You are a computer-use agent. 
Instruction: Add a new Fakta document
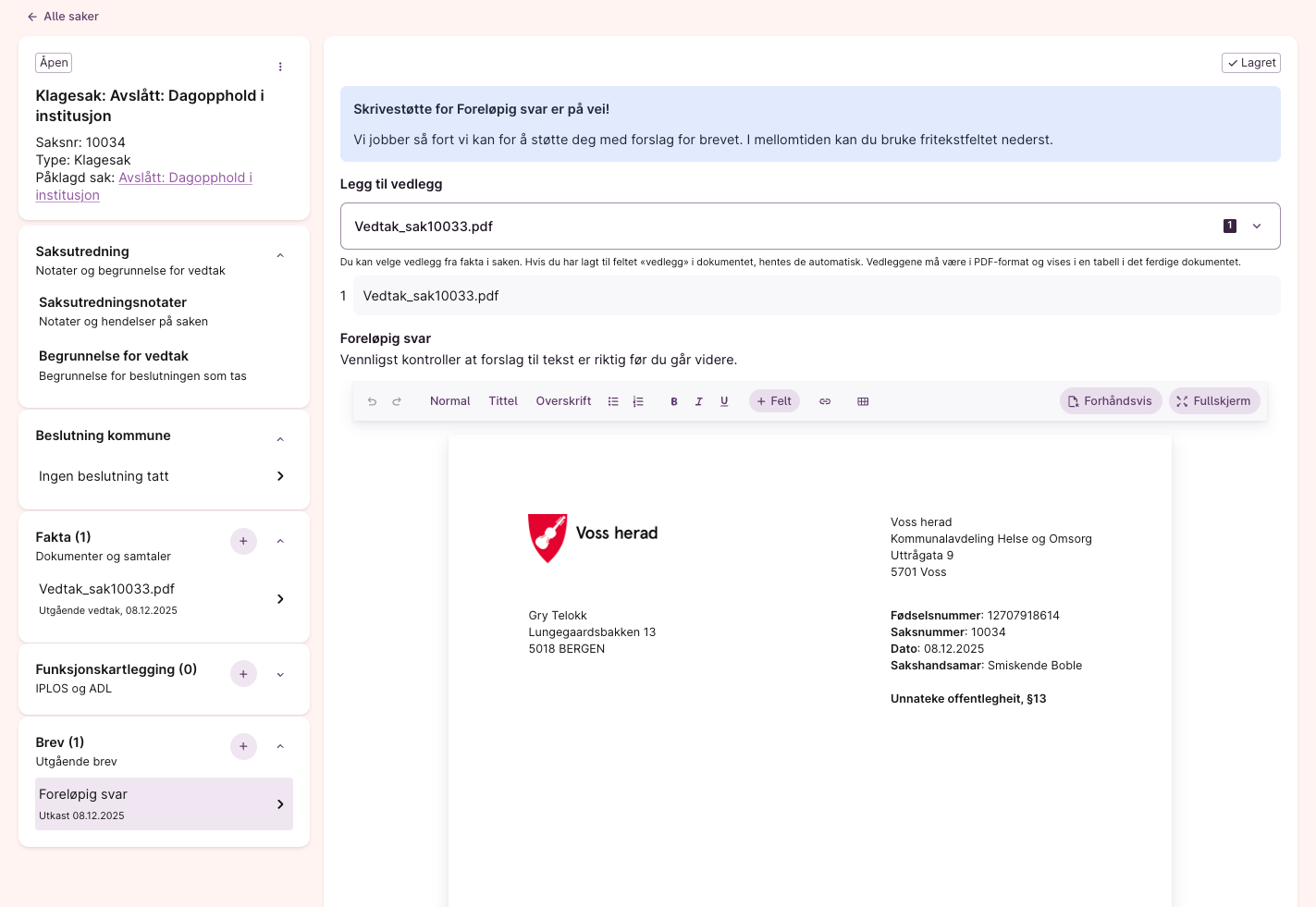243,542
